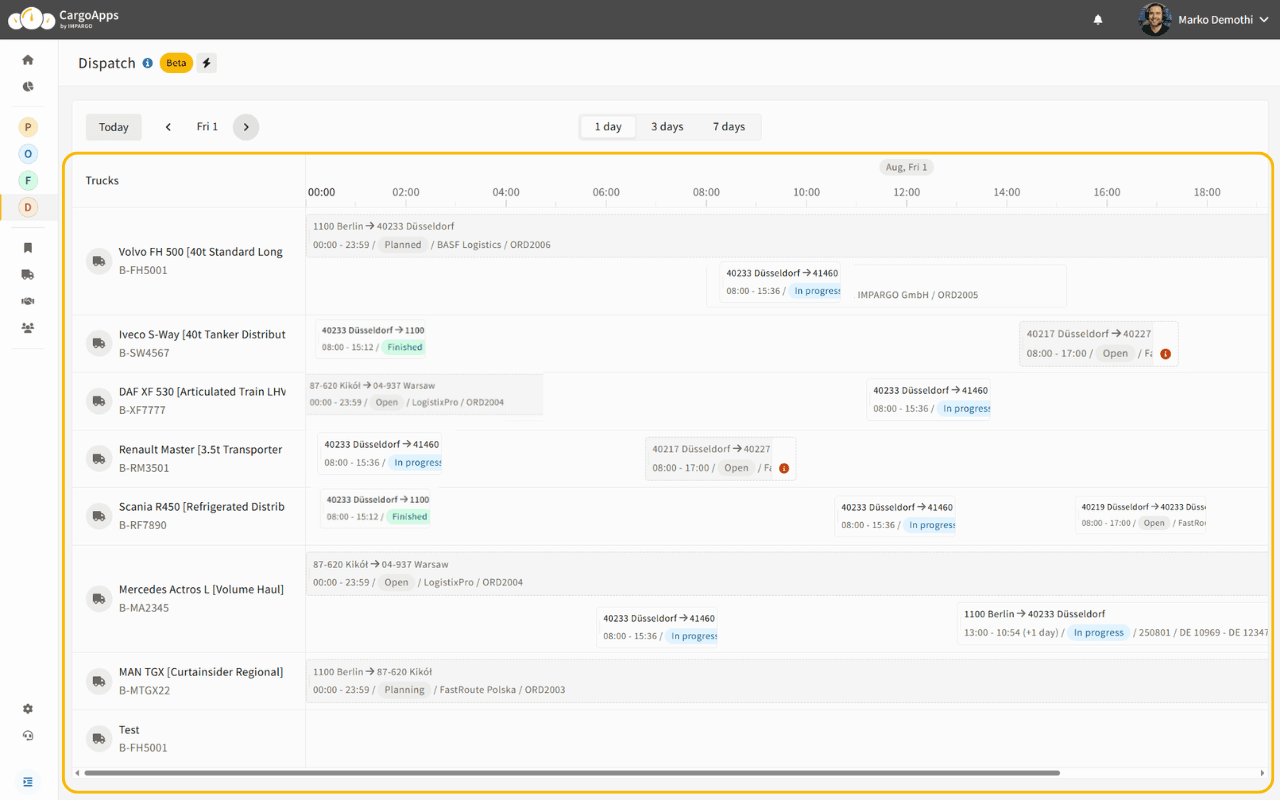This screenshot has height=800, width=1280.
Task: Click the Today button
Action: coord(113,127)
